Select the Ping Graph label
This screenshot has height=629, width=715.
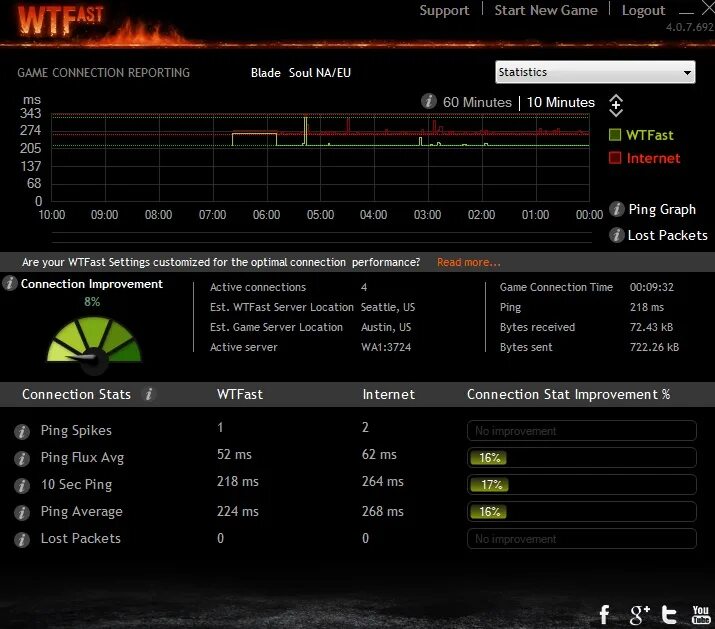point(662,209)
